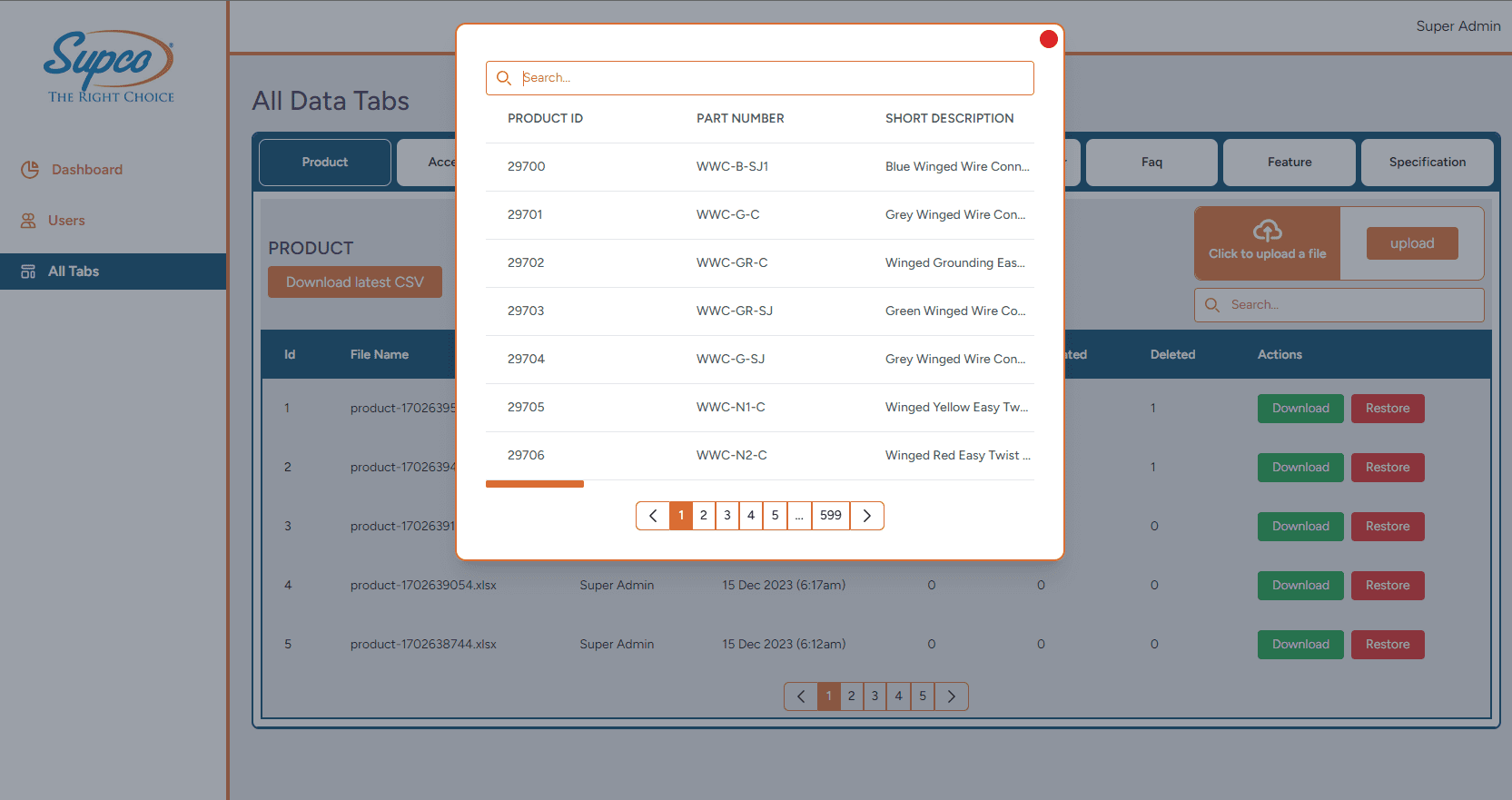
Task: Jump to page 599 in the modal
Action: point(830,516)
